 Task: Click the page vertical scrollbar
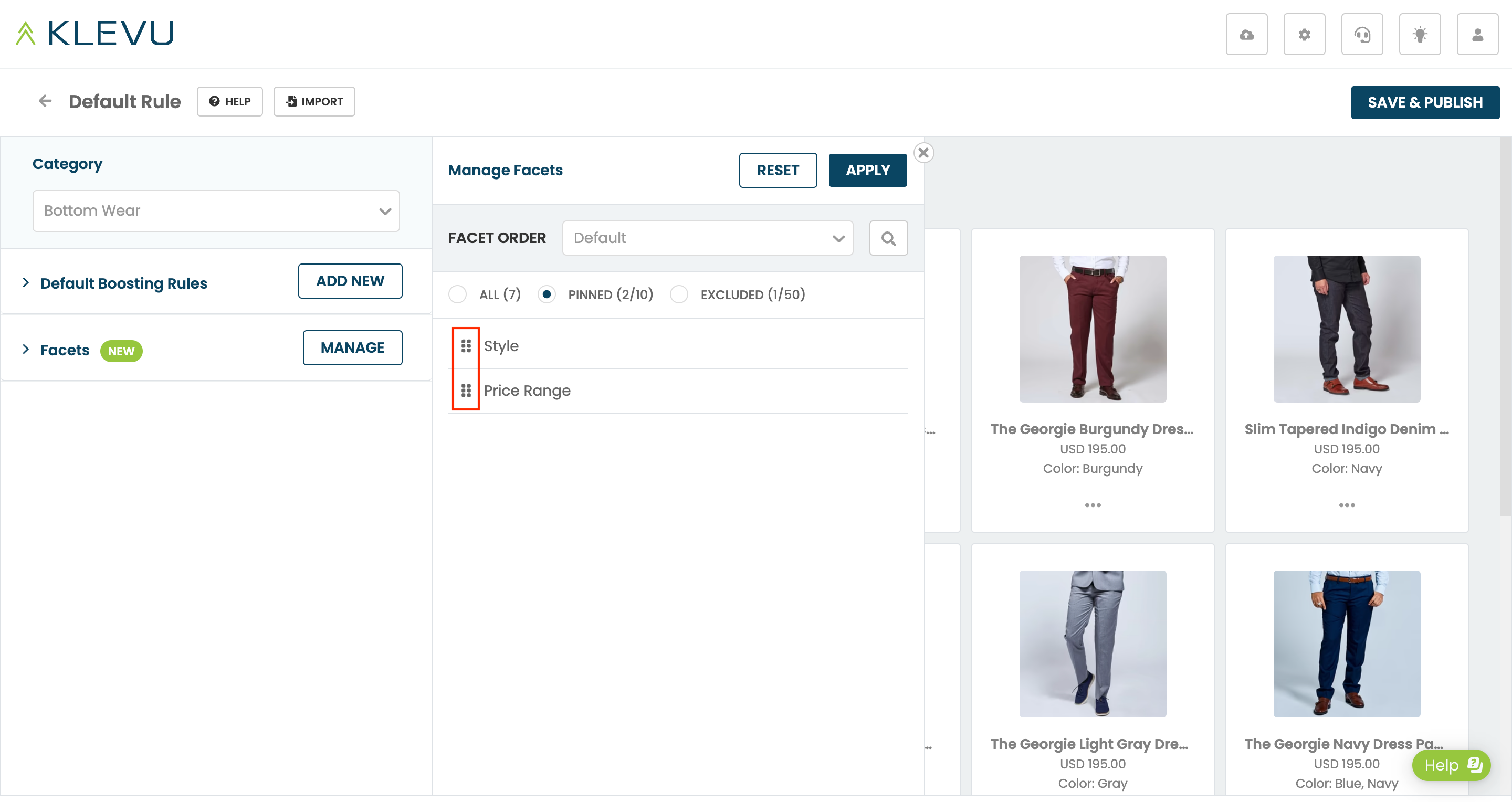point(1506,326)
